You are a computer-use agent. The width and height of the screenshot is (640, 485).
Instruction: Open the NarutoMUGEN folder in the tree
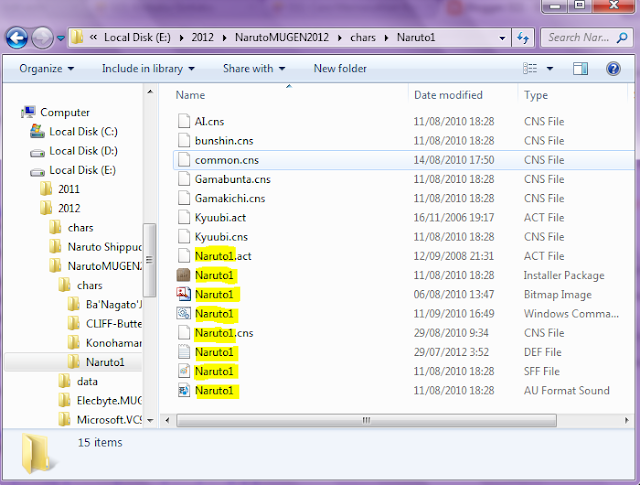(x=104, y=266)
